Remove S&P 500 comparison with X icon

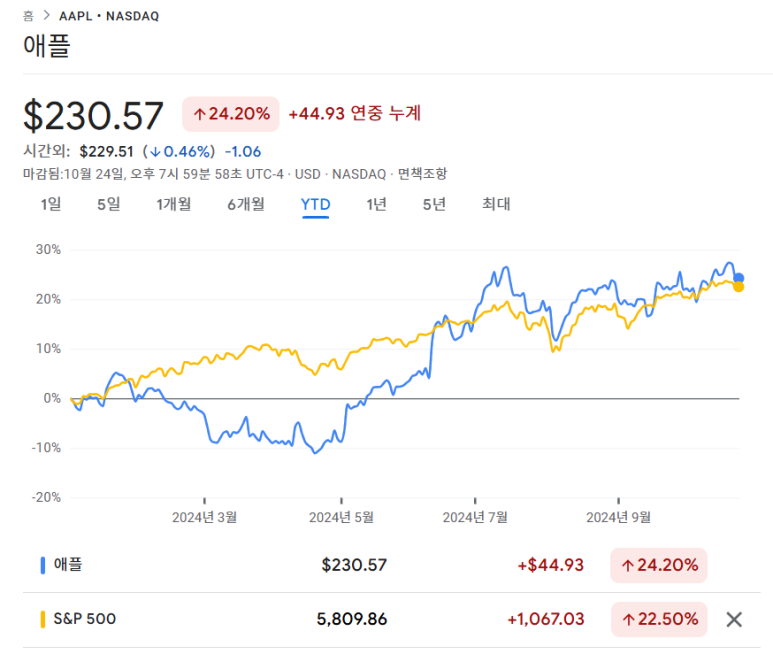click(x=734, y=620)
